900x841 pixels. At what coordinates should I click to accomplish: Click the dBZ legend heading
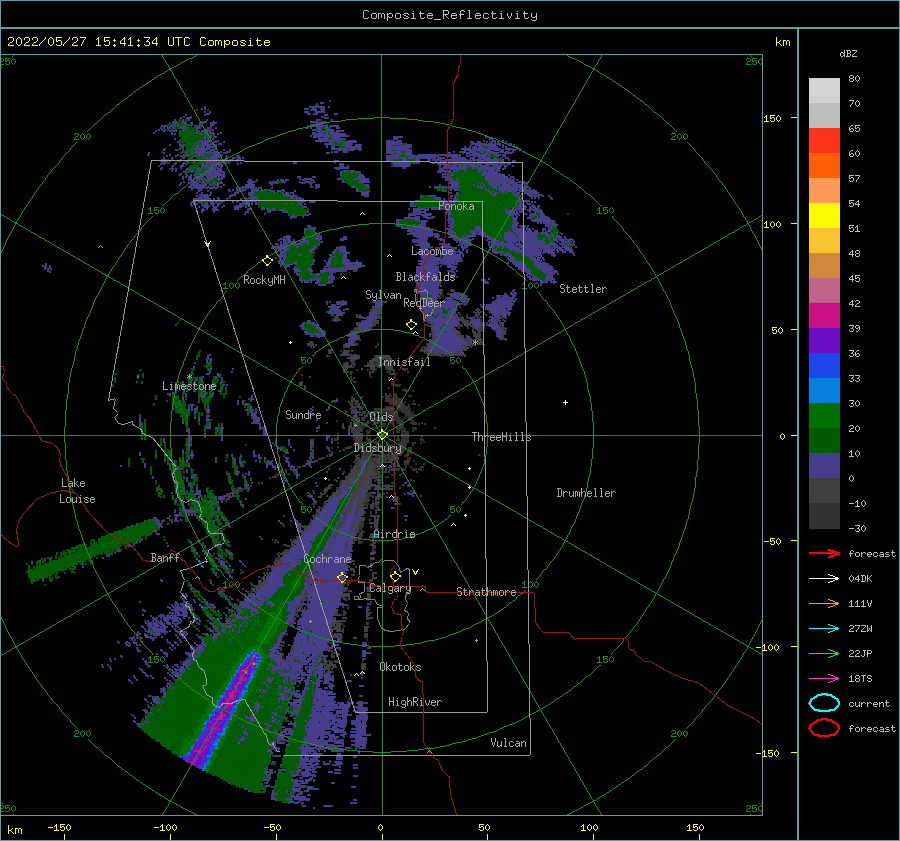[x=848, y=53]
